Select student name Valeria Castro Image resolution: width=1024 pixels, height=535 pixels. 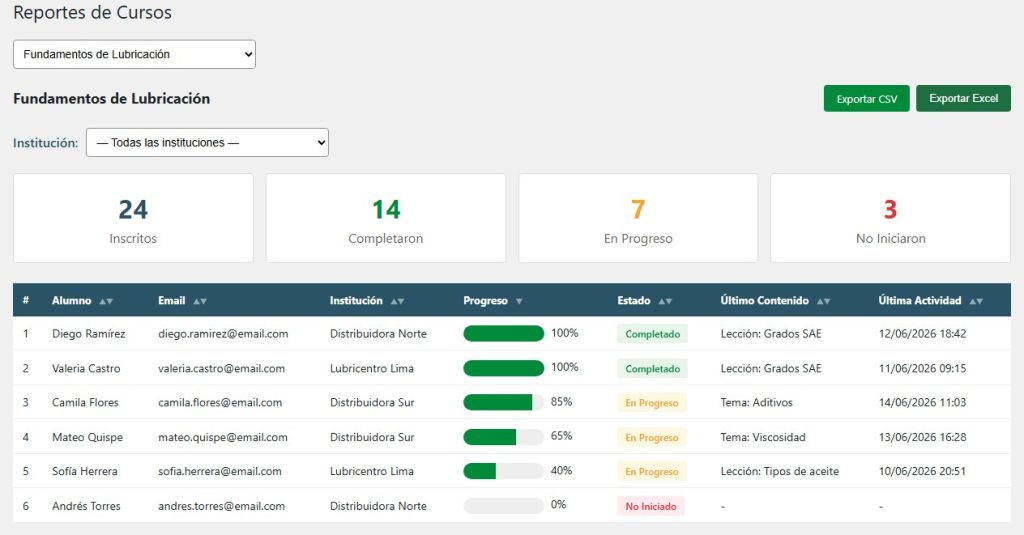(86, 368)
